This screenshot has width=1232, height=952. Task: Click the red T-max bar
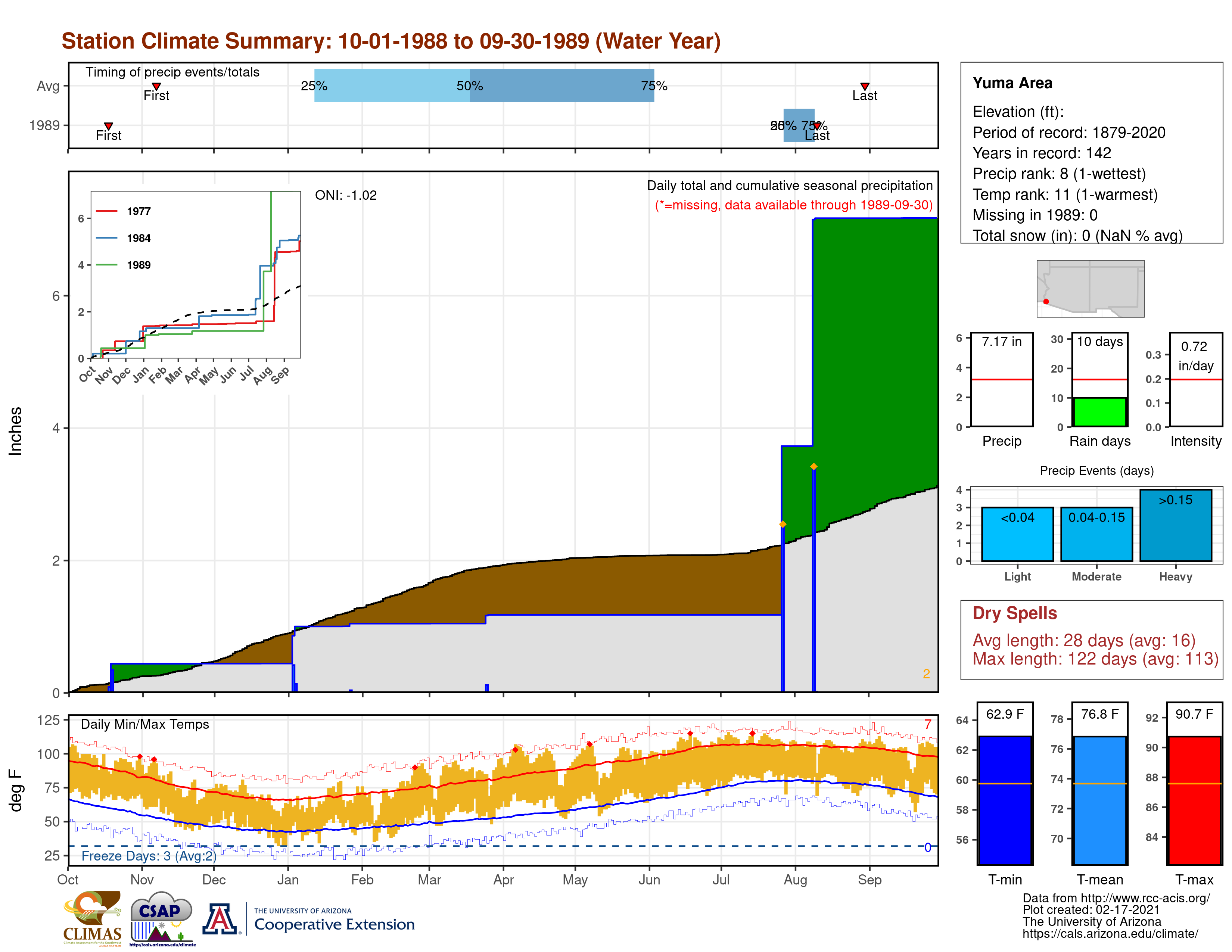[1194, 800]
